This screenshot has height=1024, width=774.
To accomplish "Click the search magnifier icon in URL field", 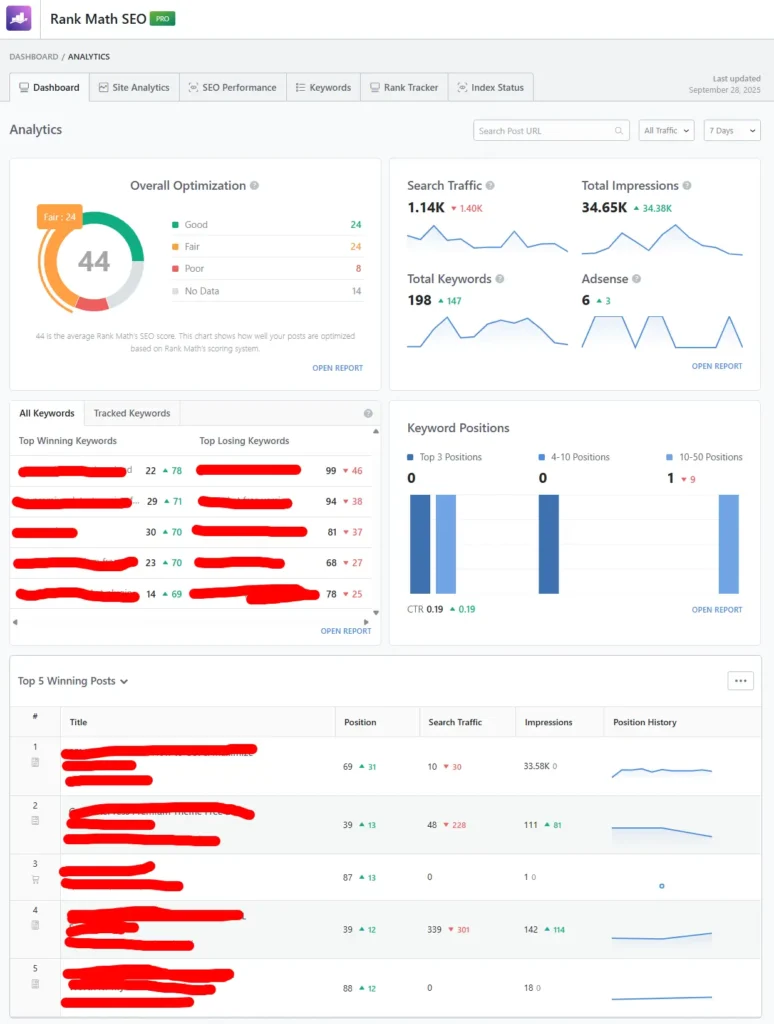I will coord(619,131).
